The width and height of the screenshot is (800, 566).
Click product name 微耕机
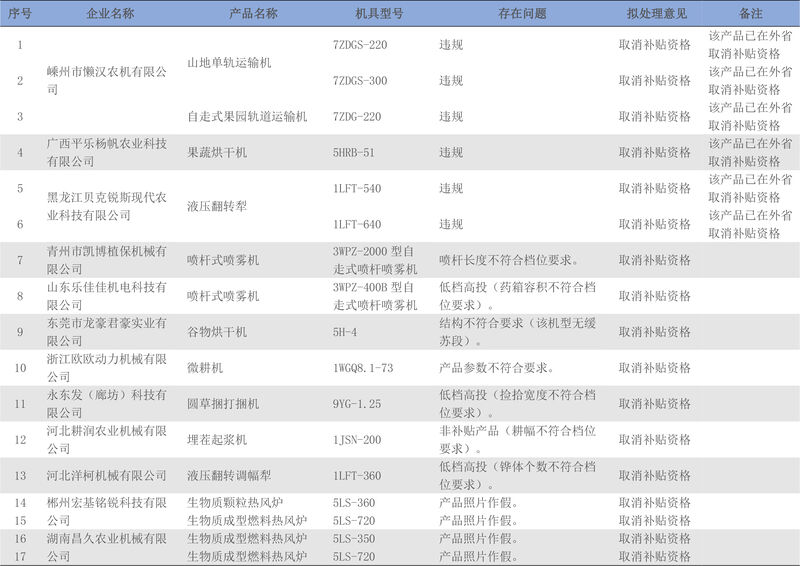[x=205, y=368]
